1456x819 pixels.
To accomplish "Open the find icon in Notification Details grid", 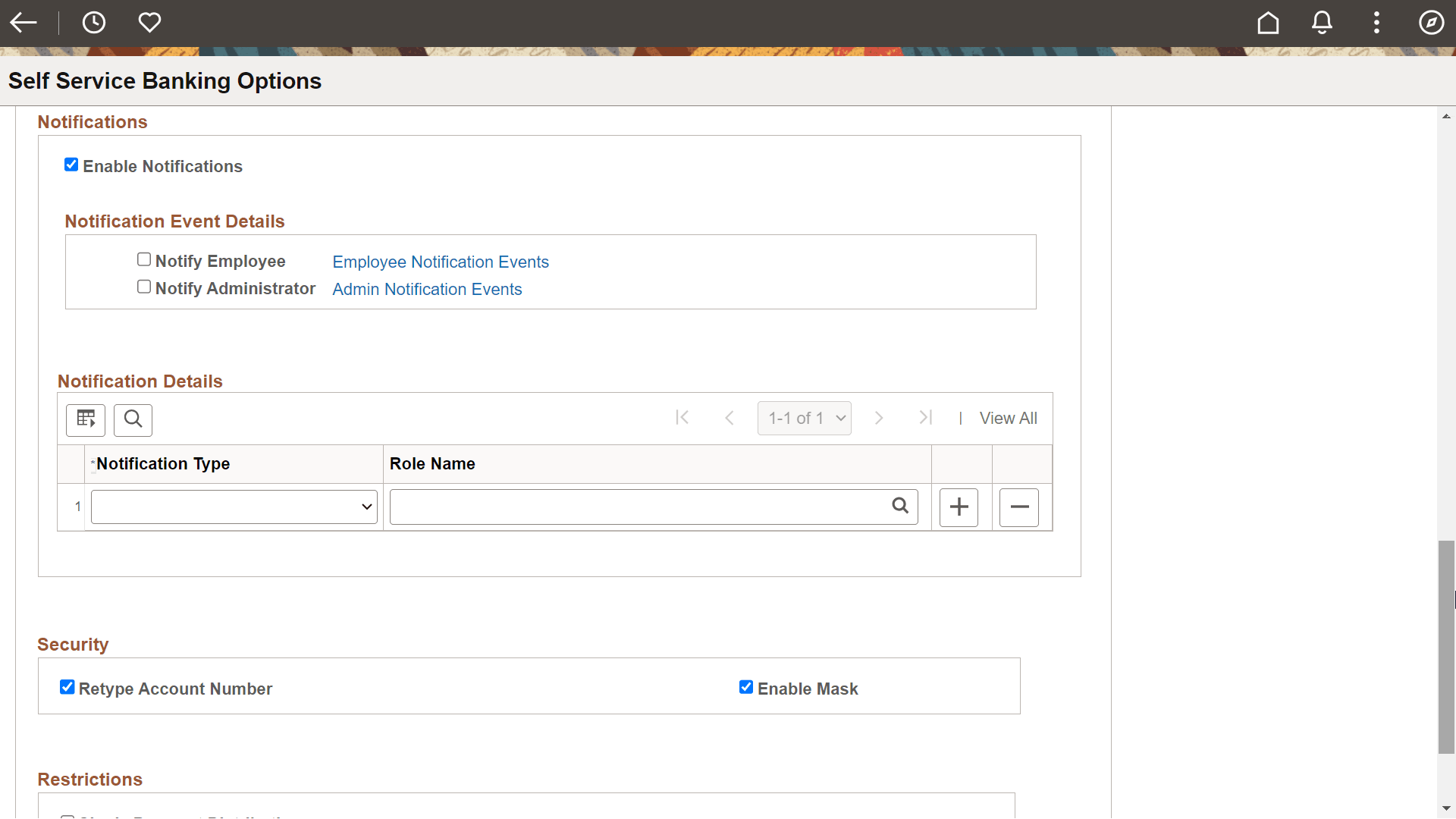I will point(133,419).
